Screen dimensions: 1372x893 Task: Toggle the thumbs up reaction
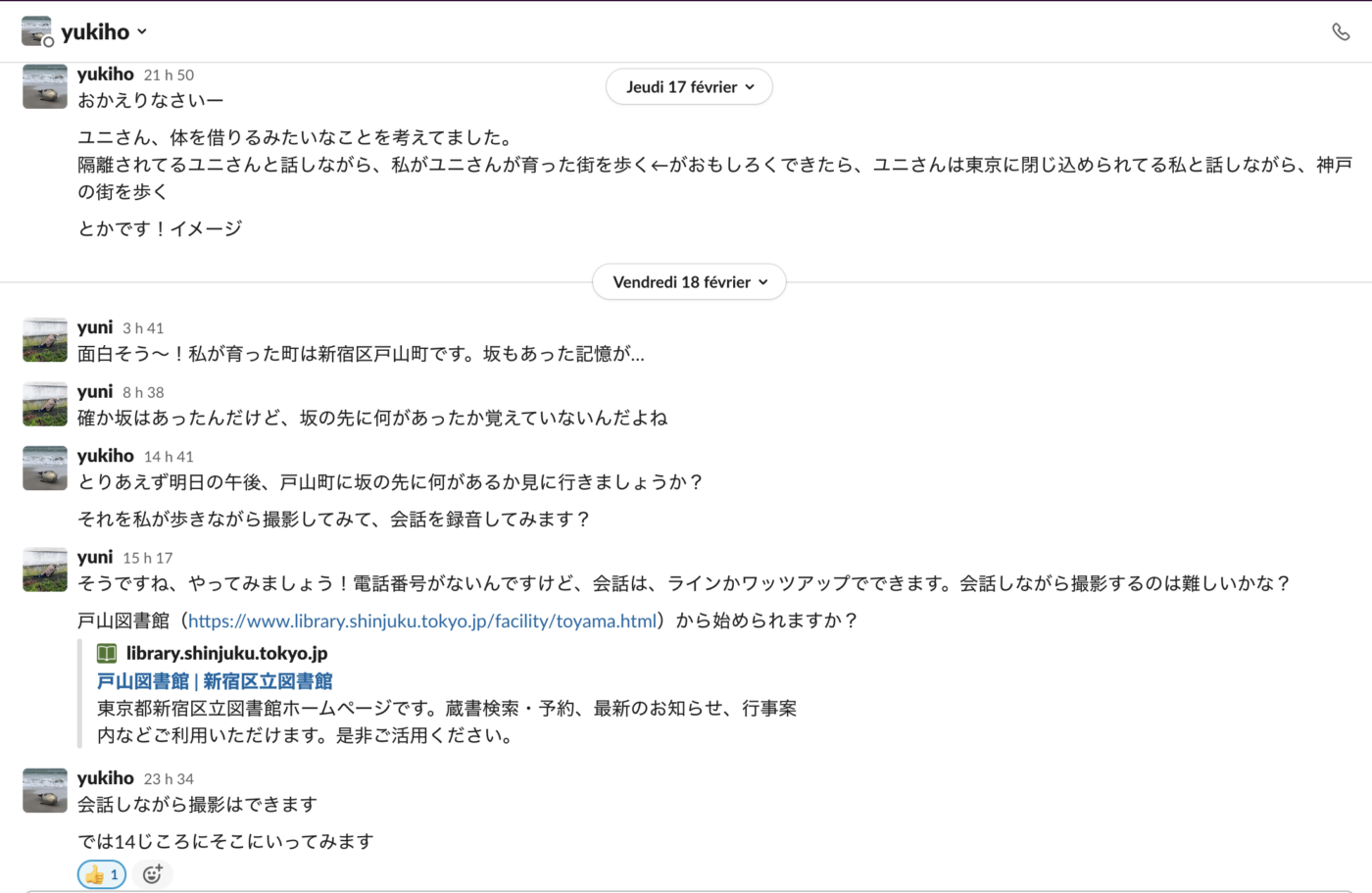[102, 874]
